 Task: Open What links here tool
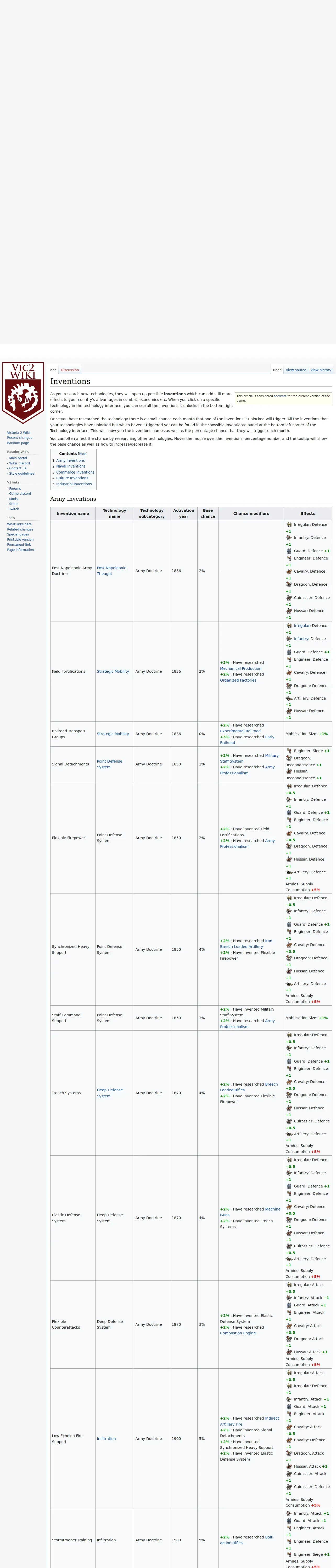(x=20, y=524)
